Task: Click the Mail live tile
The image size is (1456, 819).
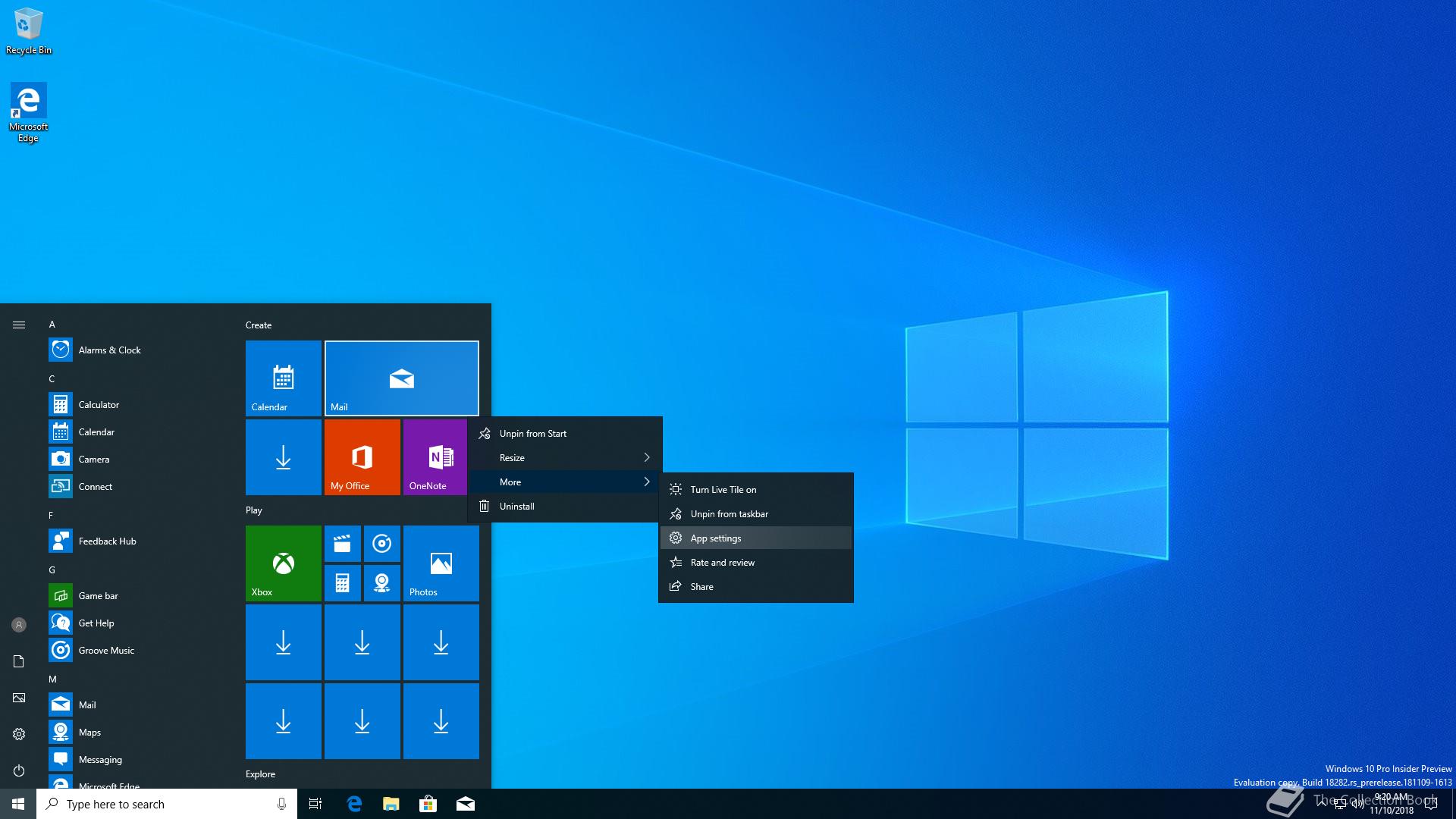Action: tap(402, 378)
